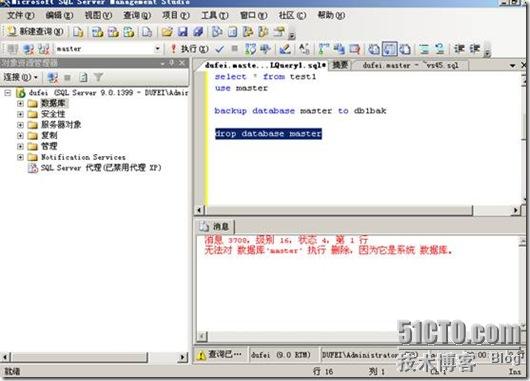Switch to Results to File
Screen dimensions: 530x381
pyautogui.click(x=405, y=49)
